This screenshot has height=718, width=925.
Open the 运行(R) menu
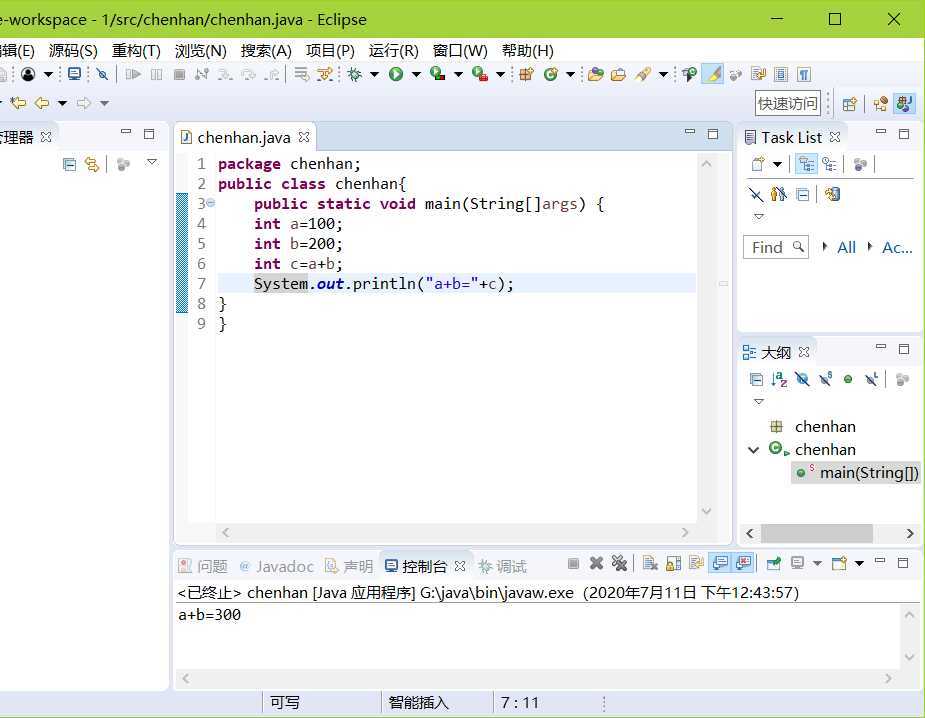tap(393, 51)
